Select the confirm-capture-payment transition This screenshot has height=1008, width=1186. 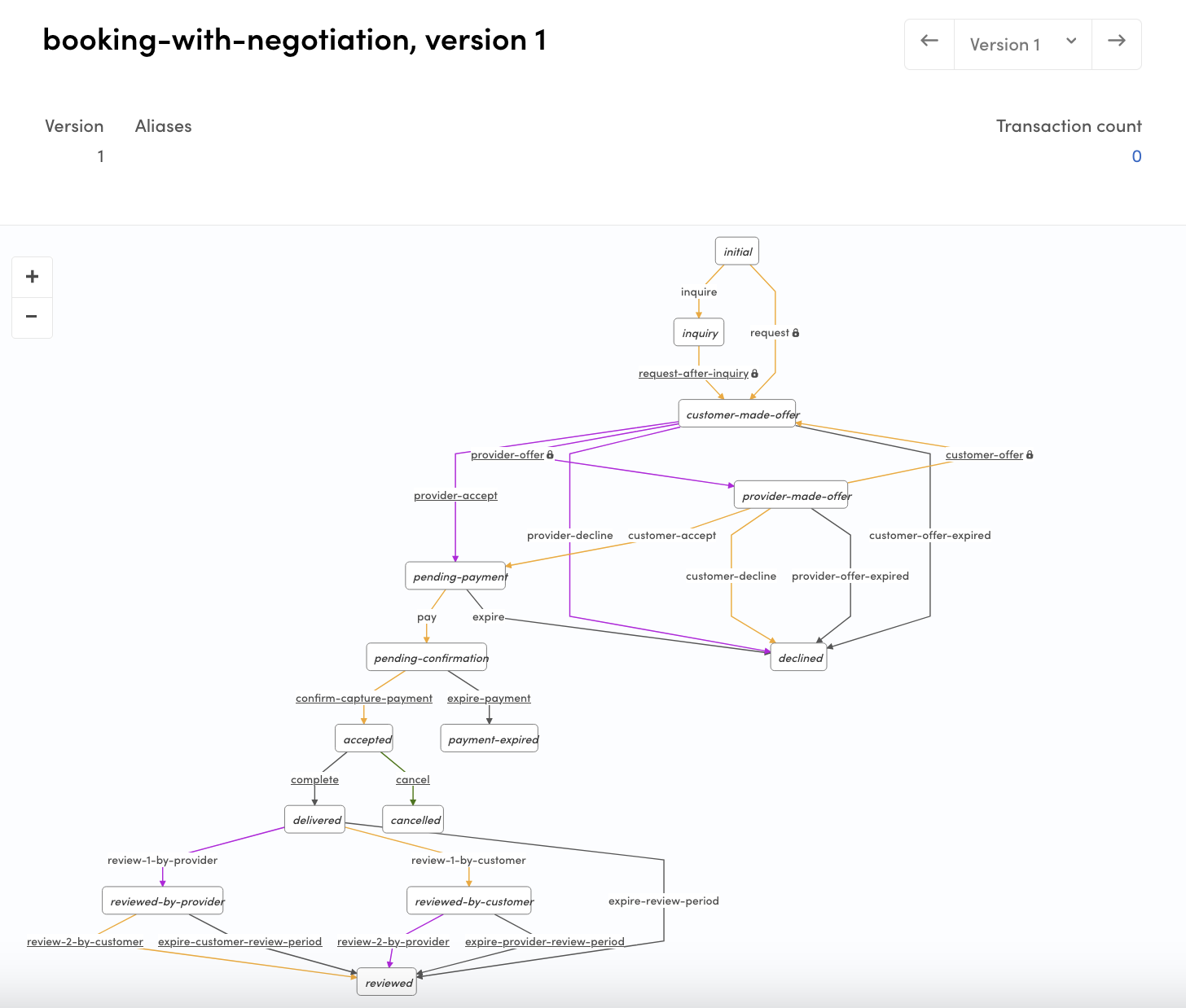tap(363, 698)
